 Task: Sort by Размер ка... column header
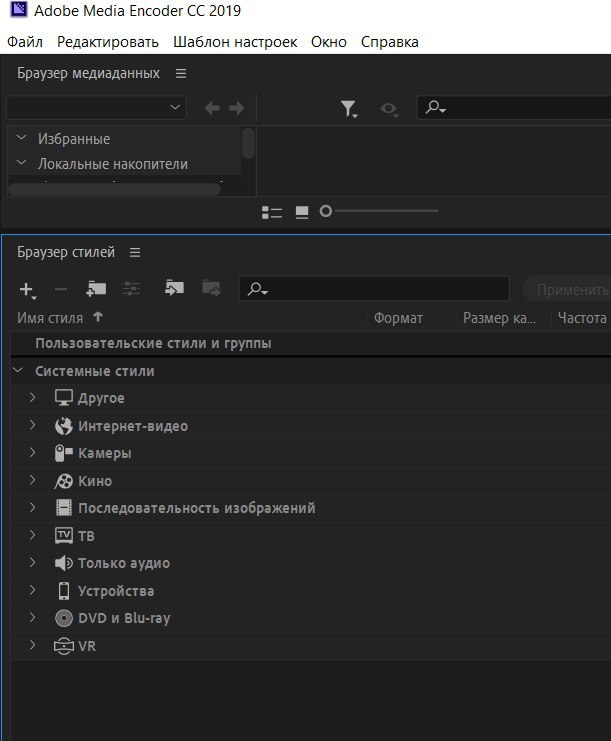499,318
